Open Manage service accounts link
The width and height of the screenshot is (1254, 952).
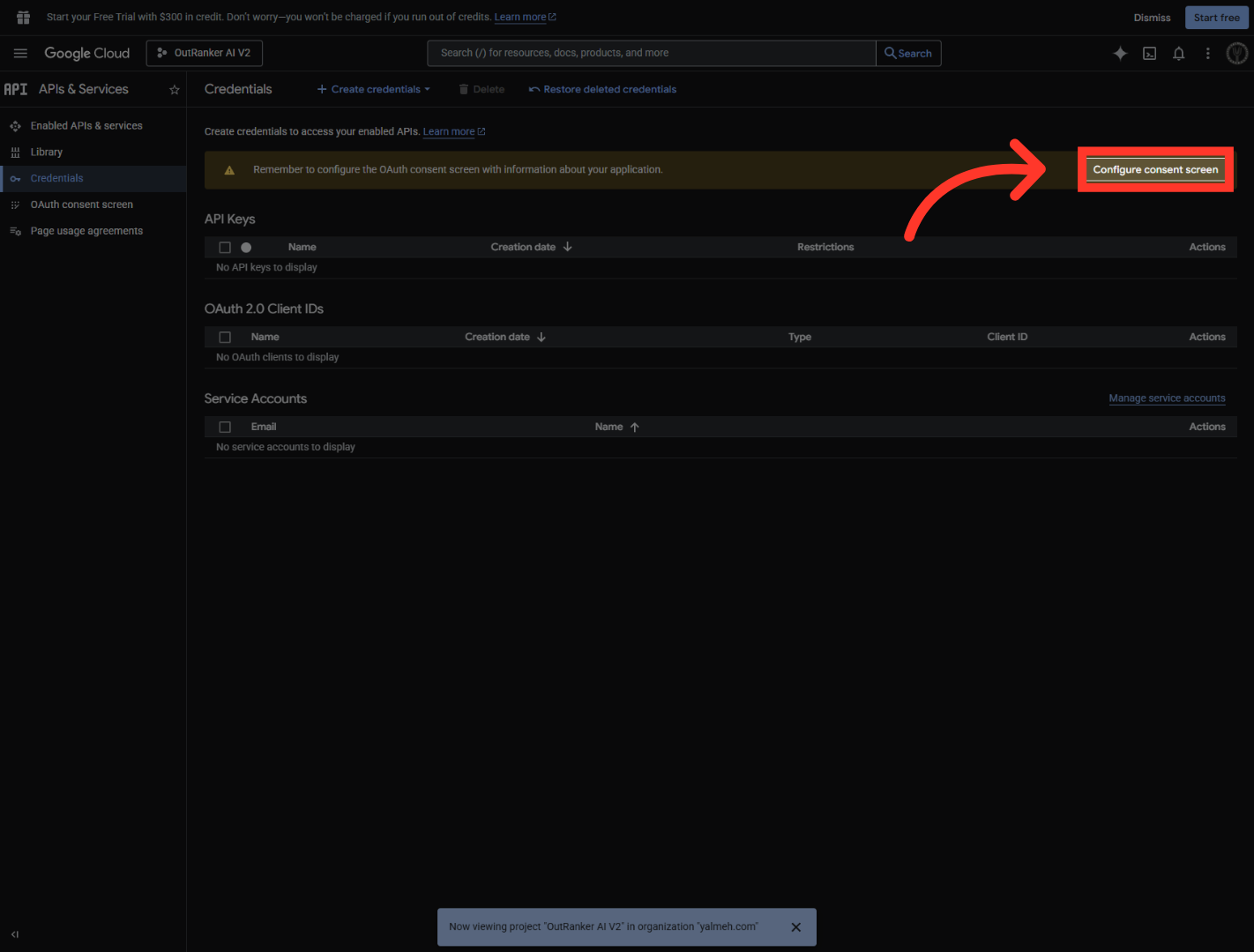tap(1167, 398)
